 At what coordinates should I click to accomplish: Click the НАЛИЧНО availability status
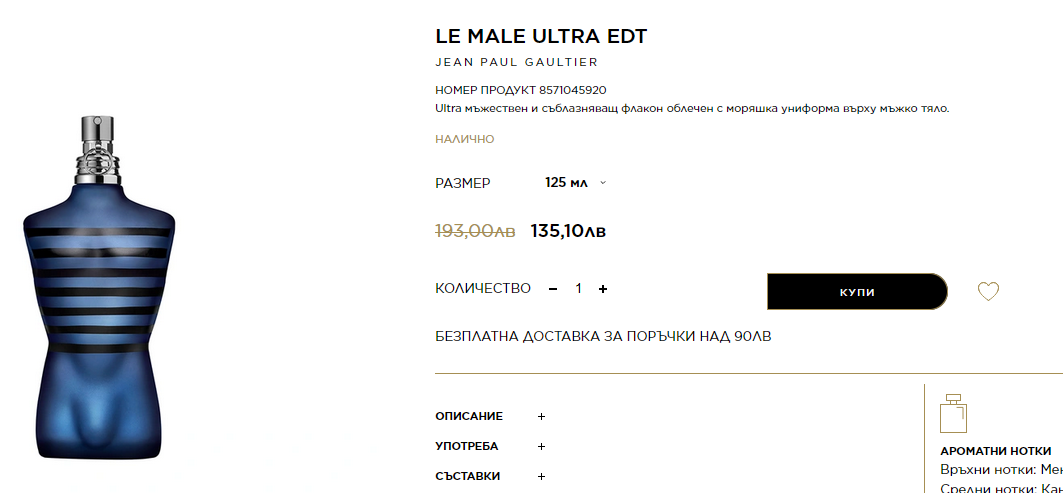coord(464,139)
